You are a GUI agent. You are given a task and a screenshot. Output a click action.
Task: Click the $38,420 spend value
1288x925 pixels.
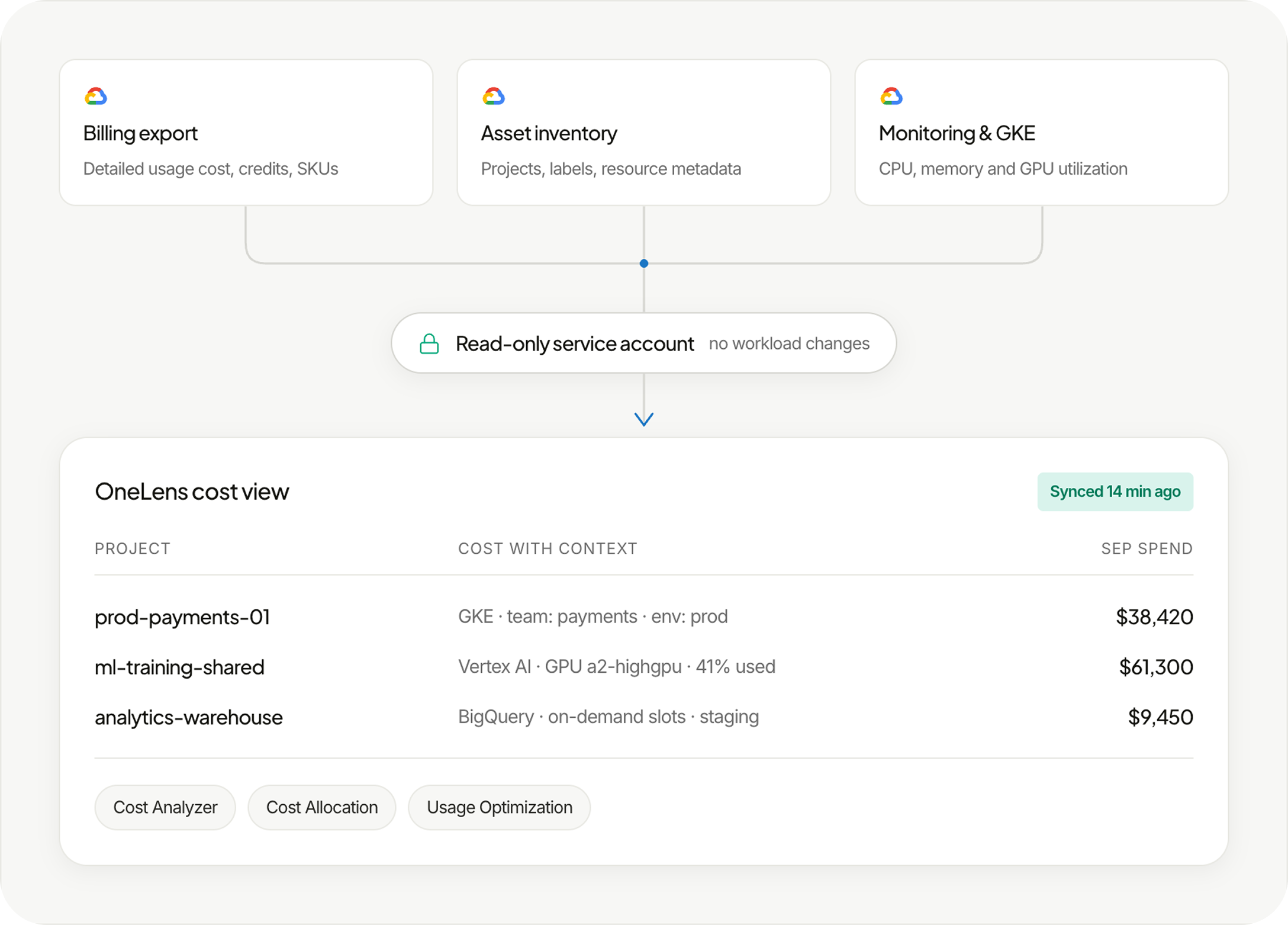point(1154,616)
